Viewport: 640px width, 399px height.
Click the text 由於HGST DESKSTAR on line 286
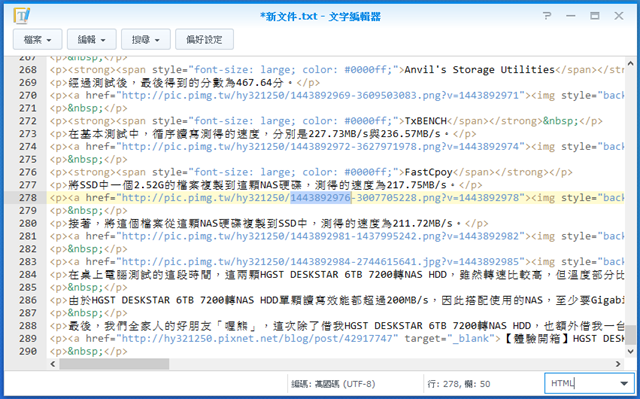click(x=119, y=300)
